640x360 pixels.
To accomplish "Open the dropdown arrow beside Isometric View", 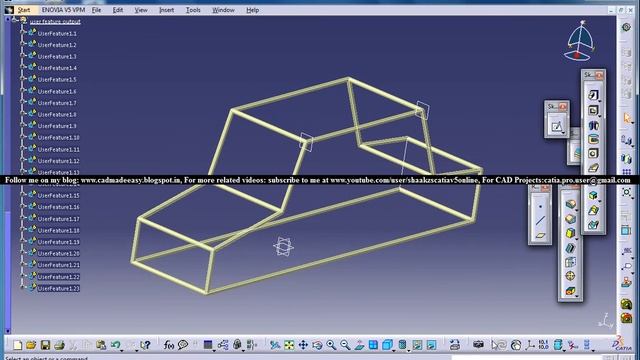I will click(393, 350).
